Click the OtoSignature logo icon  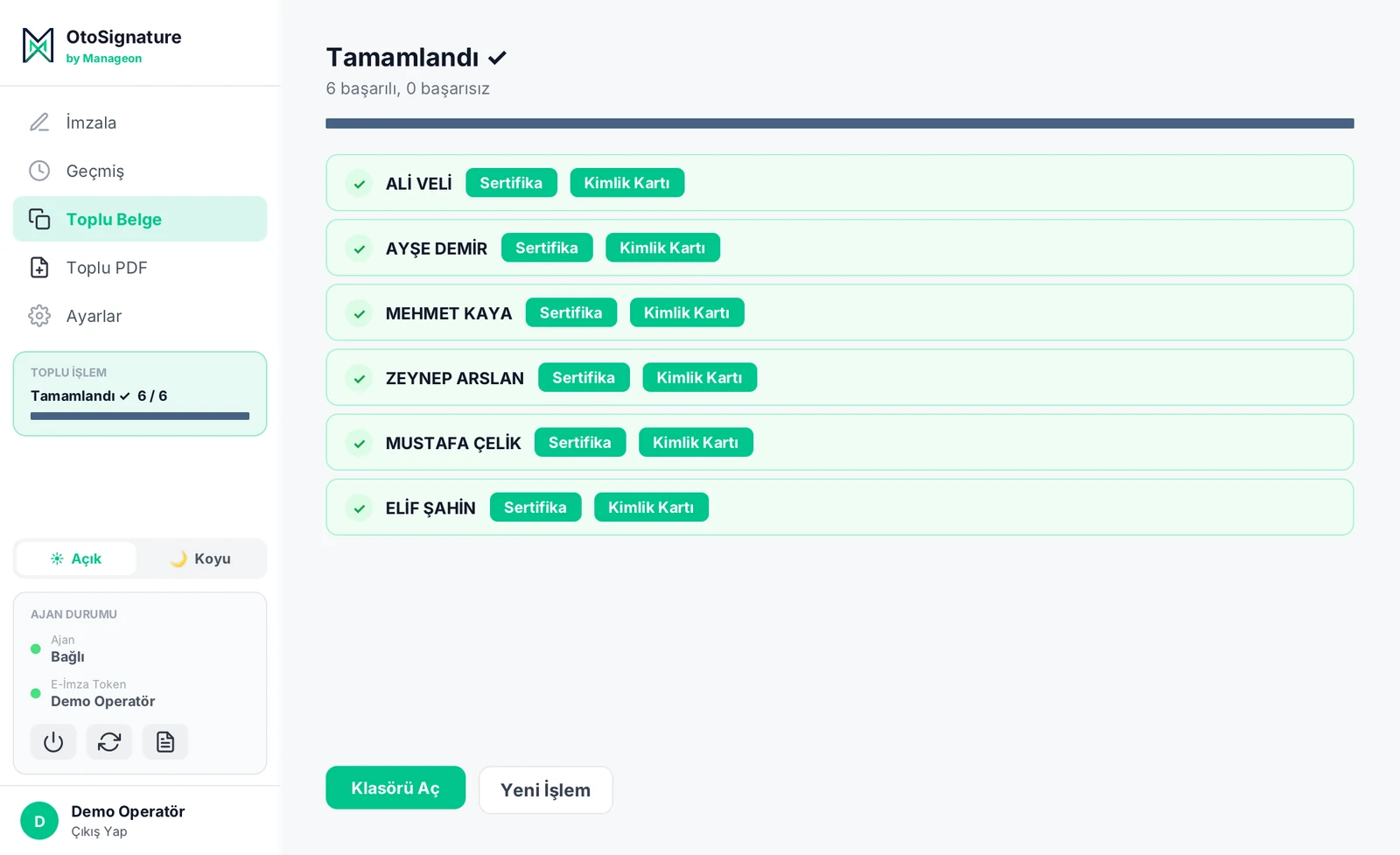pos(38,46)
